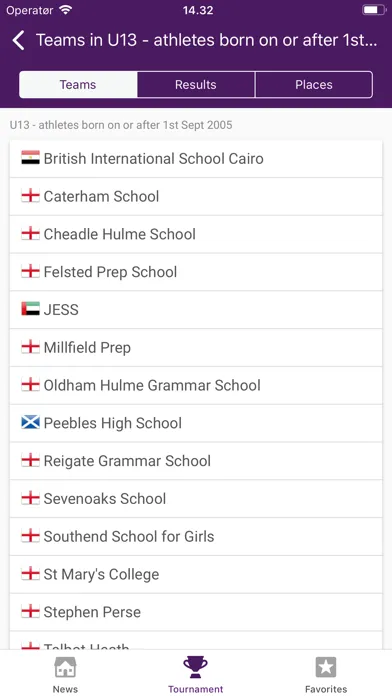Open Felsted Prep School team
This screenshot has height=696, width=392.
(x=196, y=272)
